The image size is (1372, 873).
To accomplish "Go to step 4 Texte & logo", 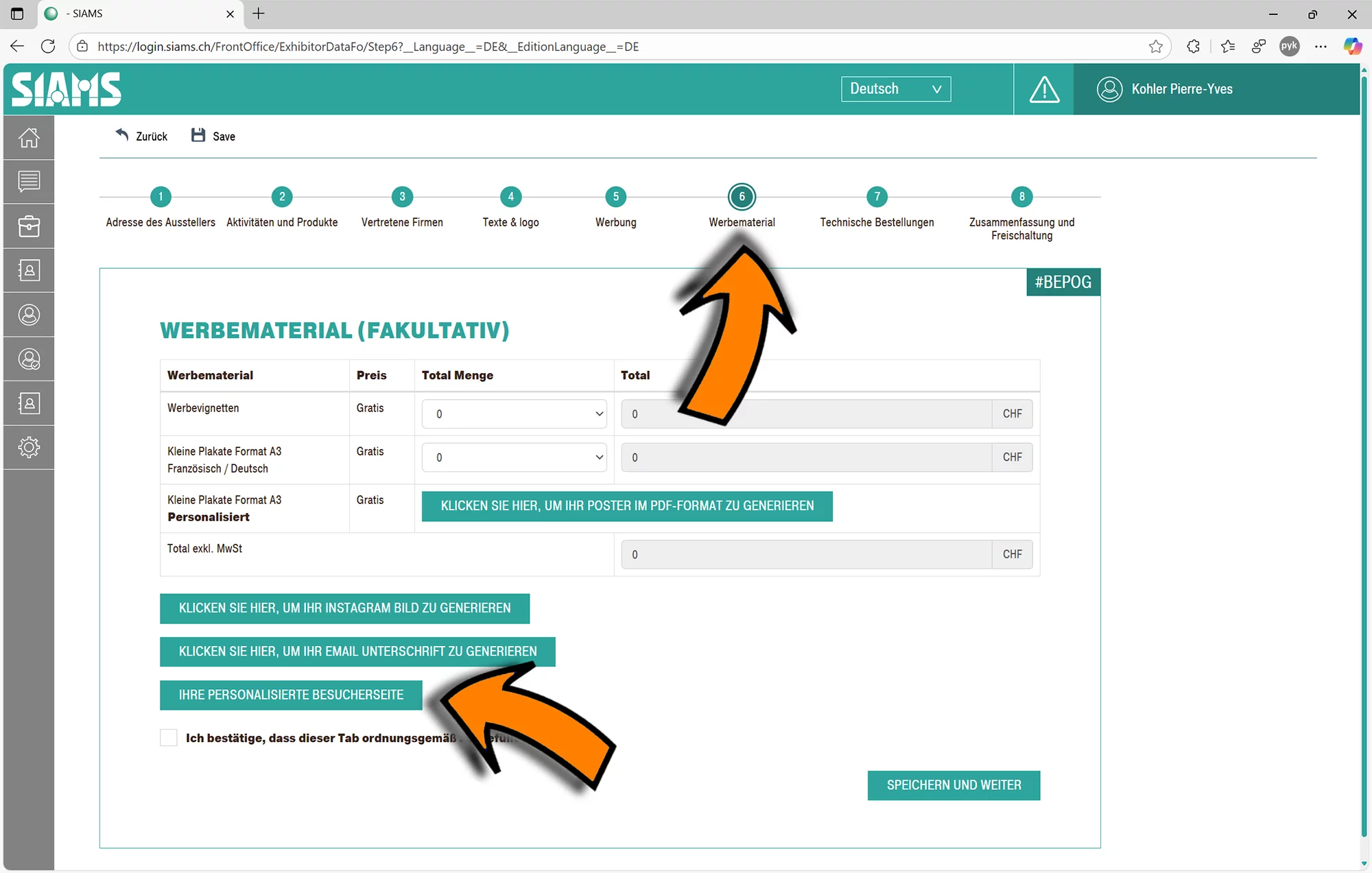I will [510, 198].
